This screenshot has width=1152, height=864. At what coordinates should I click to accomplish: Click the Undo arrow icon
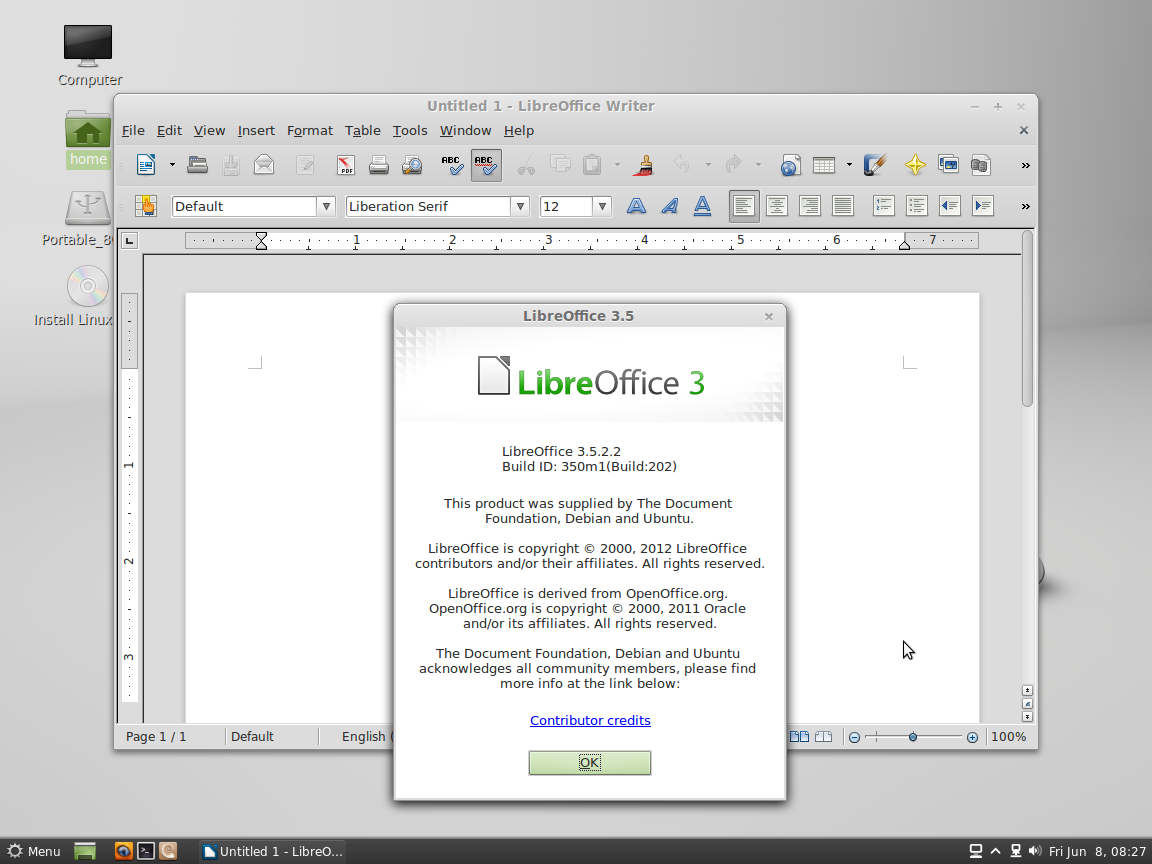coord(681,165)
